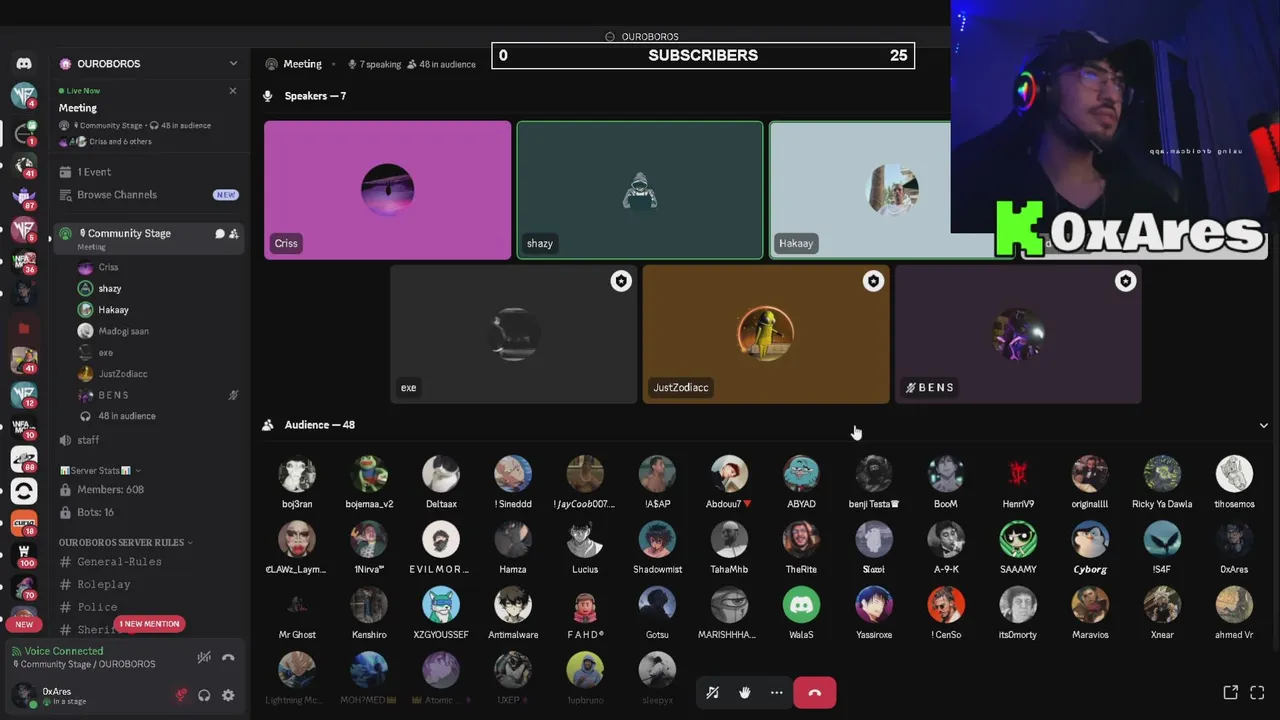Screen dimensions: 1280x720
Task: Open ABYAD audience avatar
Action: pos(801,475)
